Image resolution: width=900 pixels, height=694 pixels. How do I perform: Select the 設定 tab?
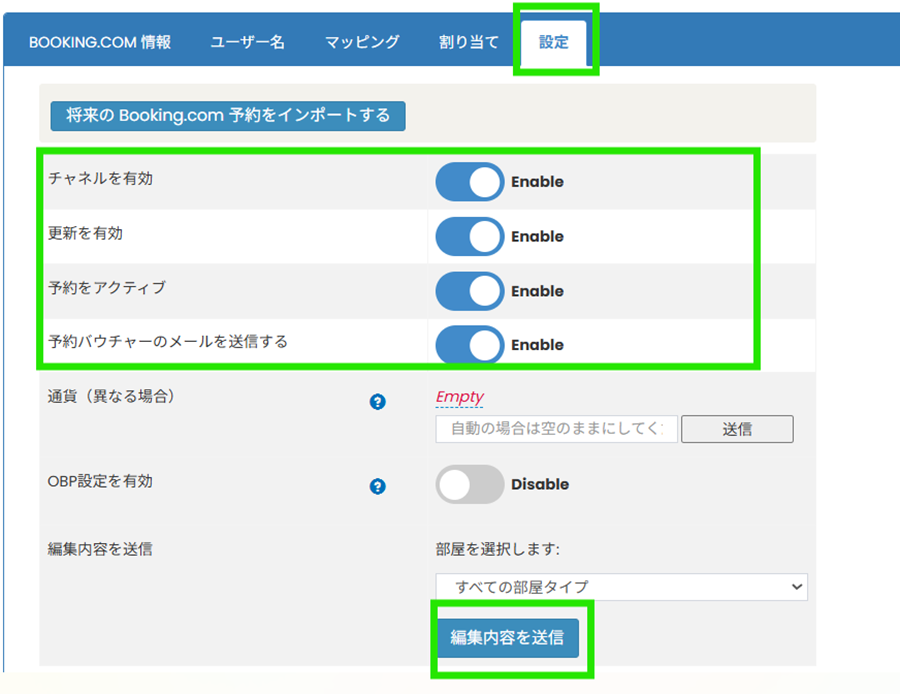(554, 42)
